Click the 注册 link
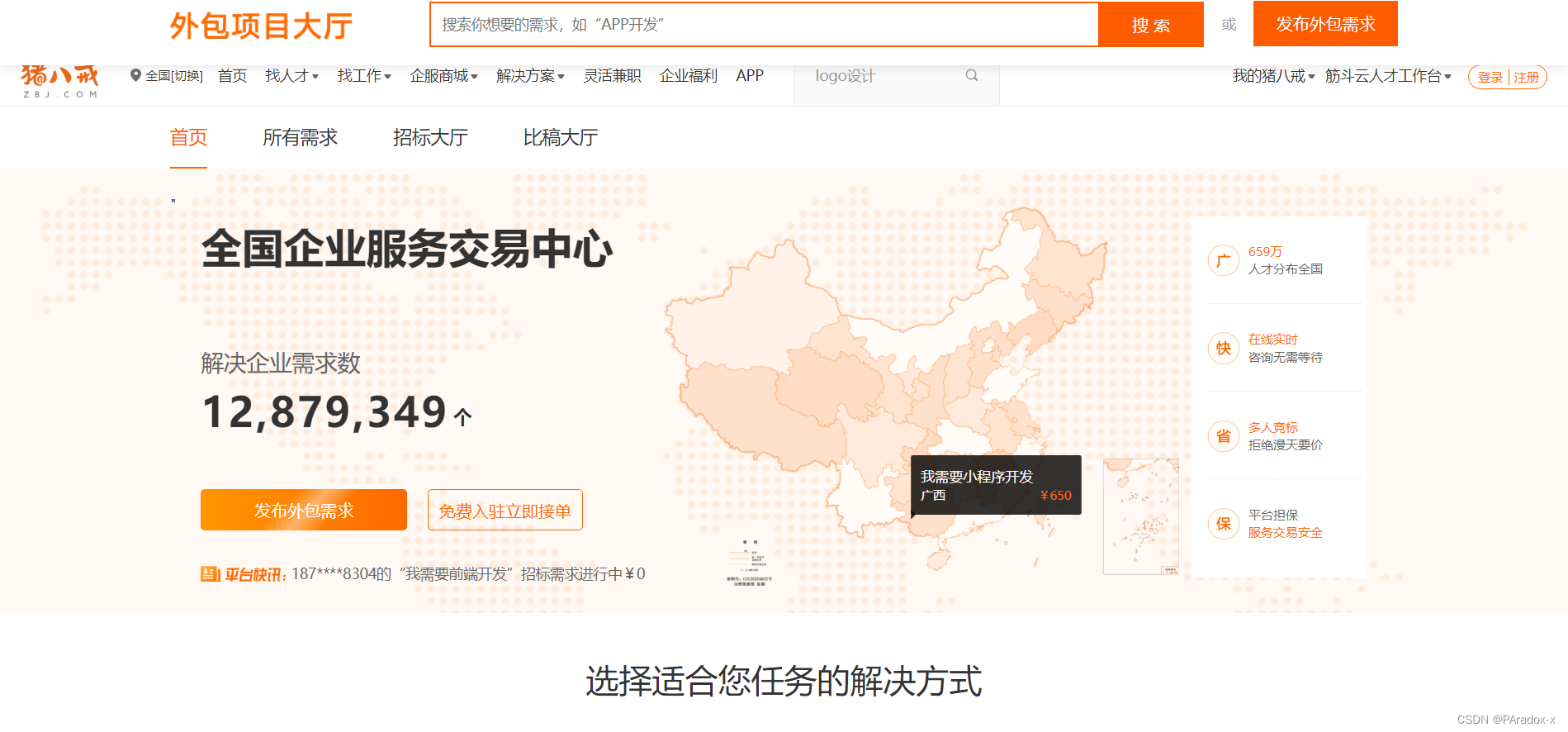This screenshot has height=732, width=1568. point(1526,77)
